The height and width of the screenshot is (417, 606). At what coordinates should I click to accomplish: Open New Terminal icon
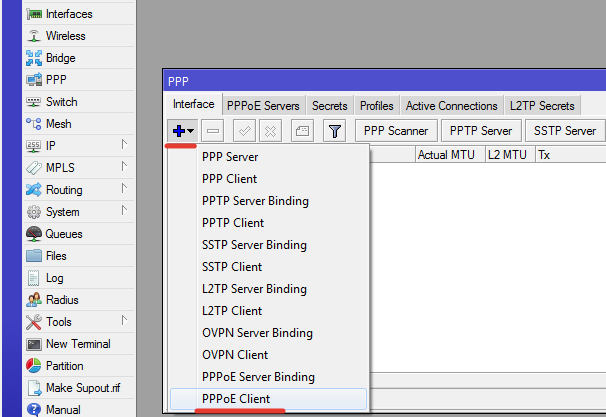pos(34,344)
